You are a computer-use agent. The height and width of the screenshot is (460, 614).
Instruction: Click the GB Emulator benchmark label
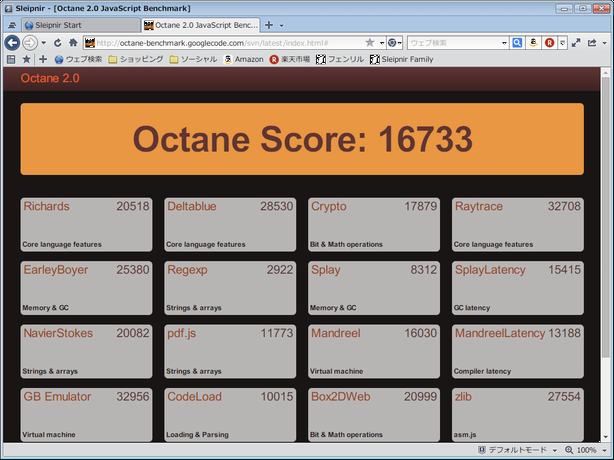coord(57,397)
